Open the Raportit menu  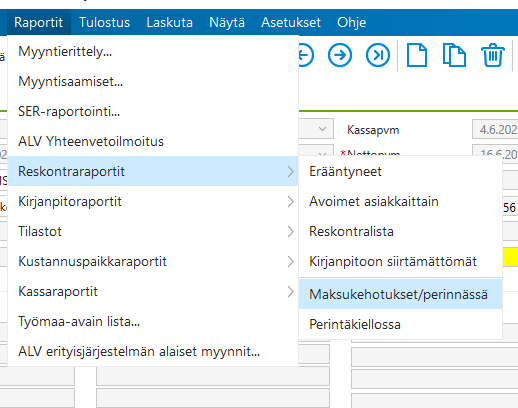38,22
